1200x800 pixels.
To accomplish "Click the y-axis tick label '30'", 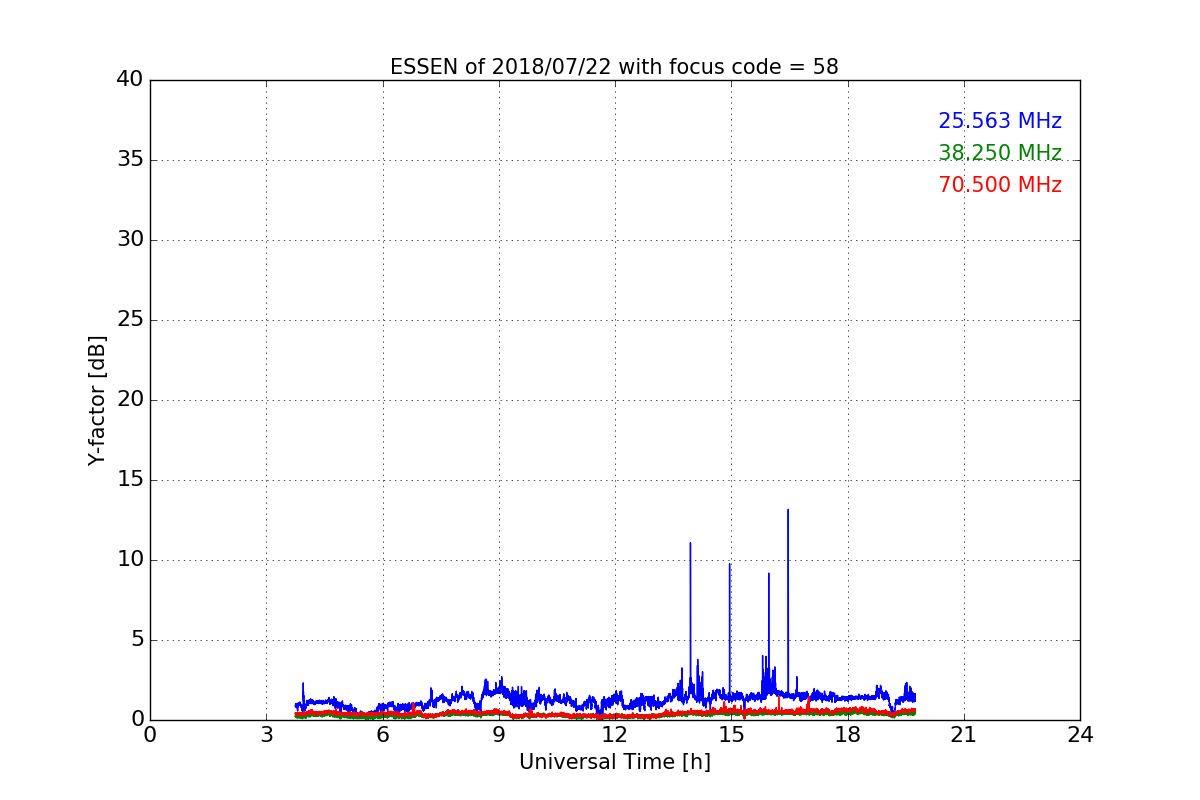I will [130, 240].
